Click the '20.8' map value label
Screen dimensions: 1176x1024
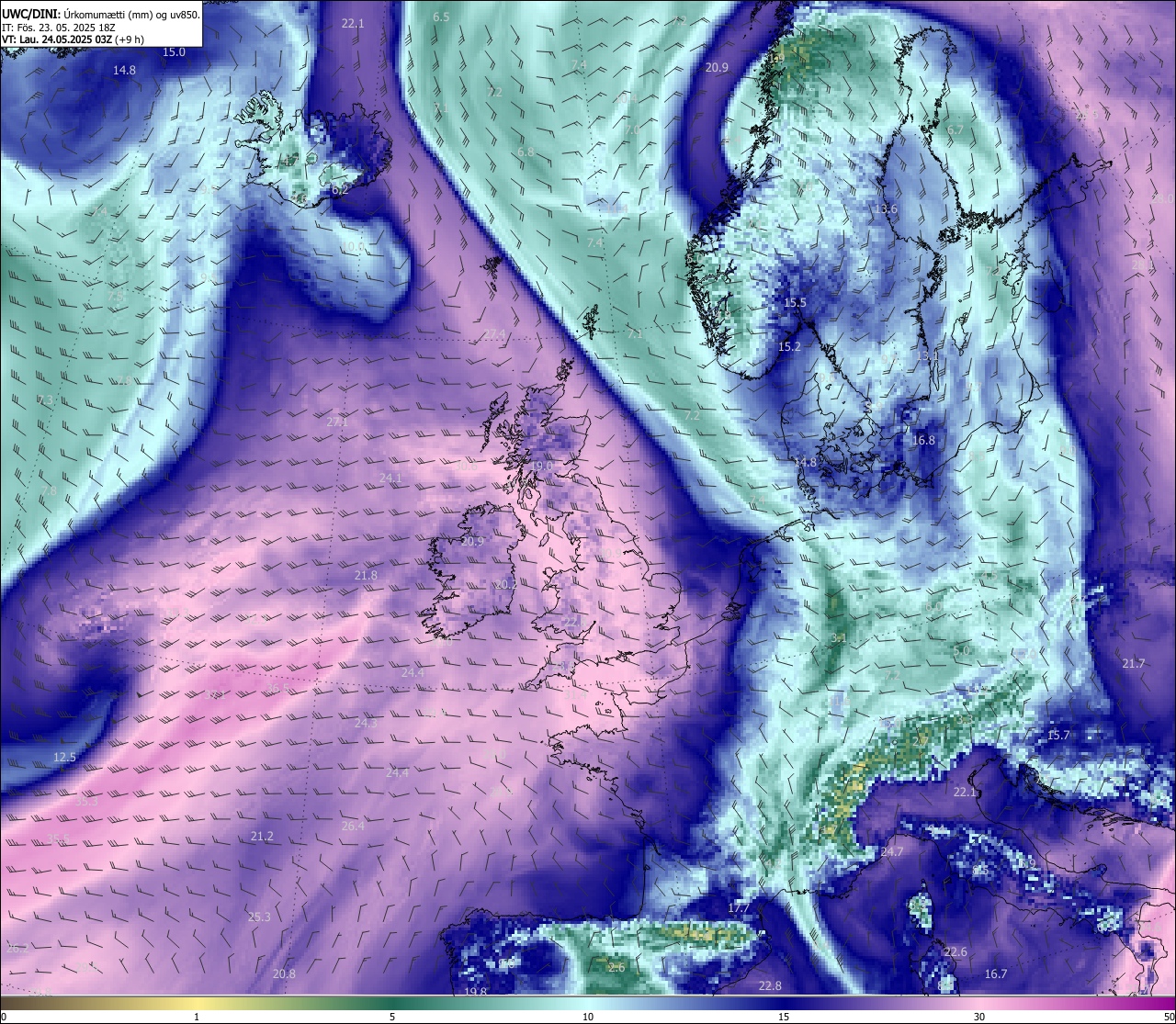tap(285, 974)
